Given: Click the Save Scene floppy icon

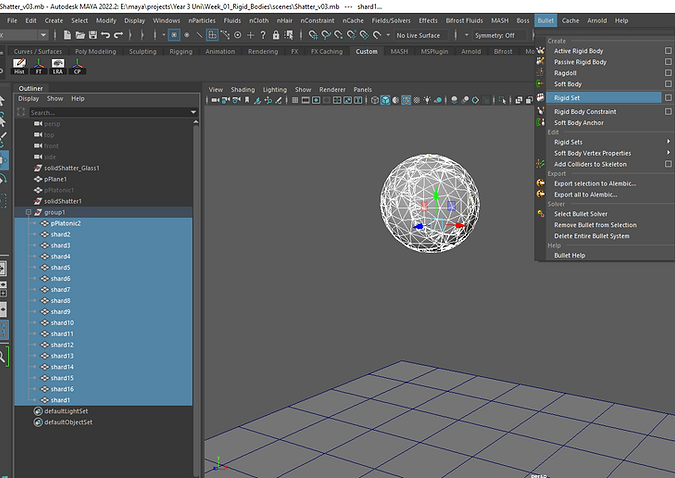Looking at the screenshot, I should pos(93,35).
